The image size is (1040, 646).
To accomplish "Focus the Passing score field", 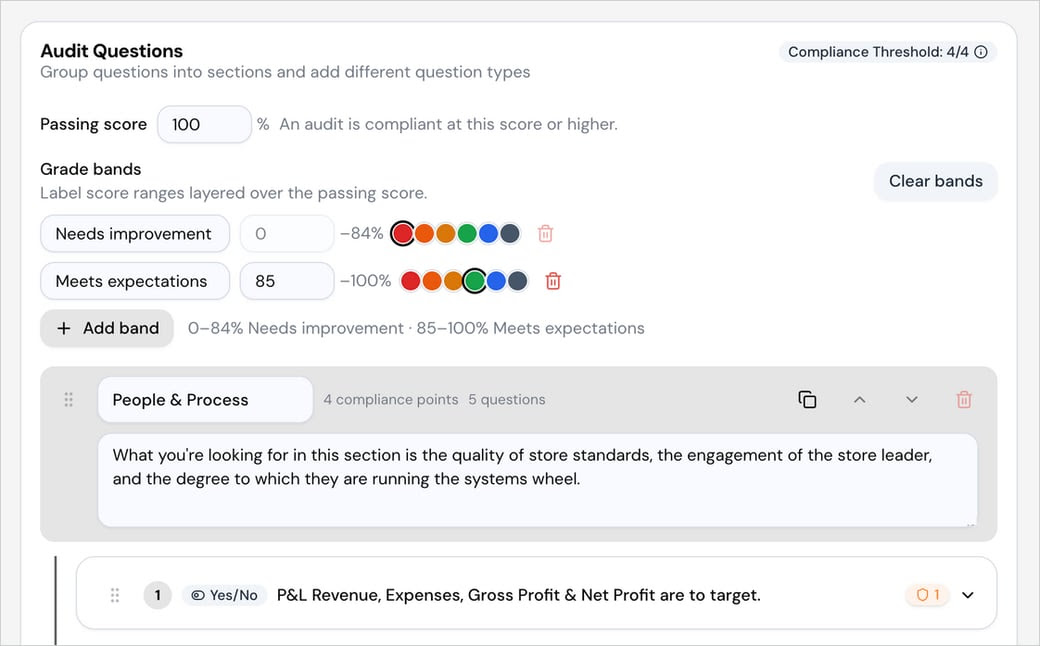I will point(204,124).
